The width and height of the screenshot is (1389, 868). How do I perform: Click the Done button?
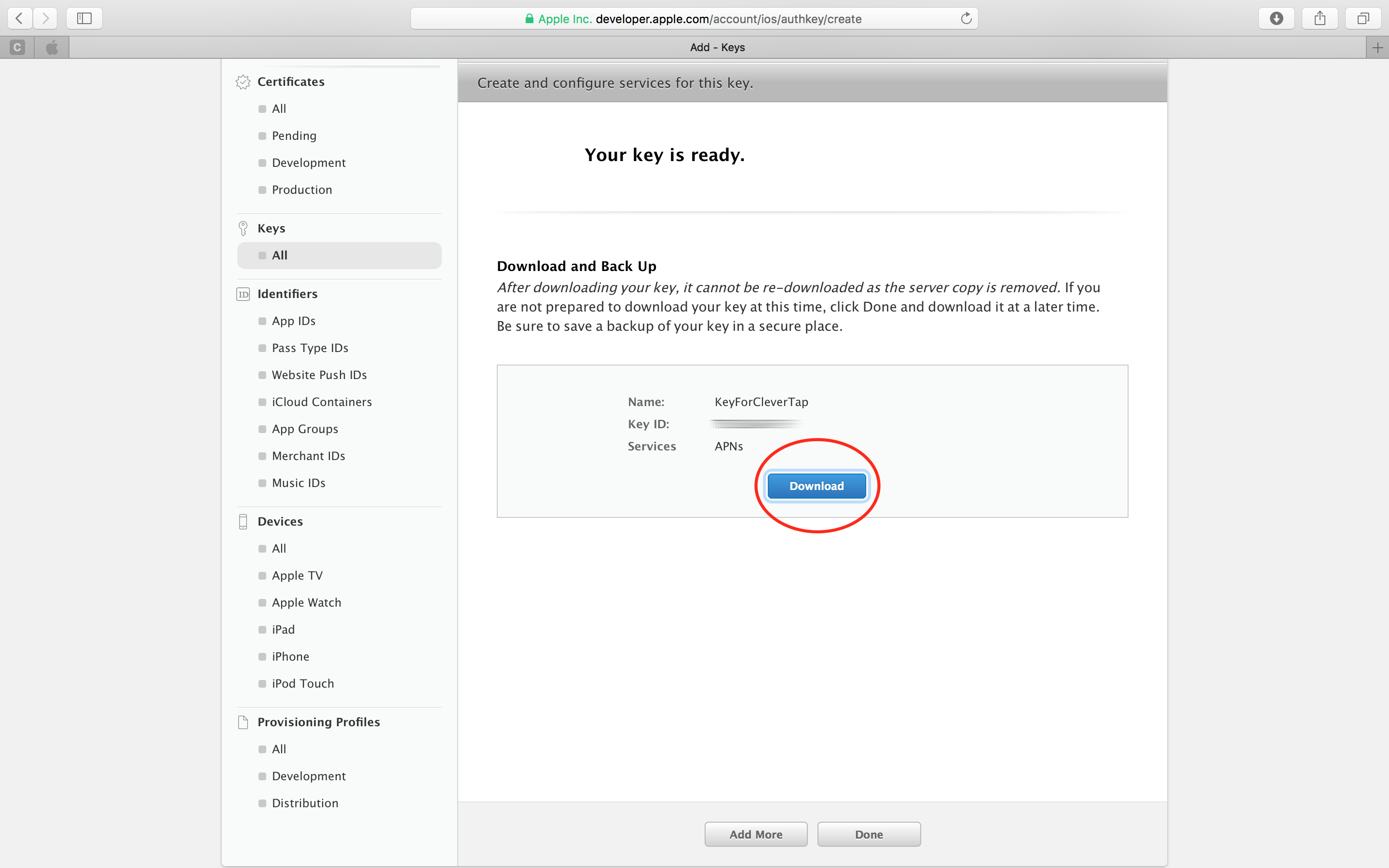[x=869, y=834]
